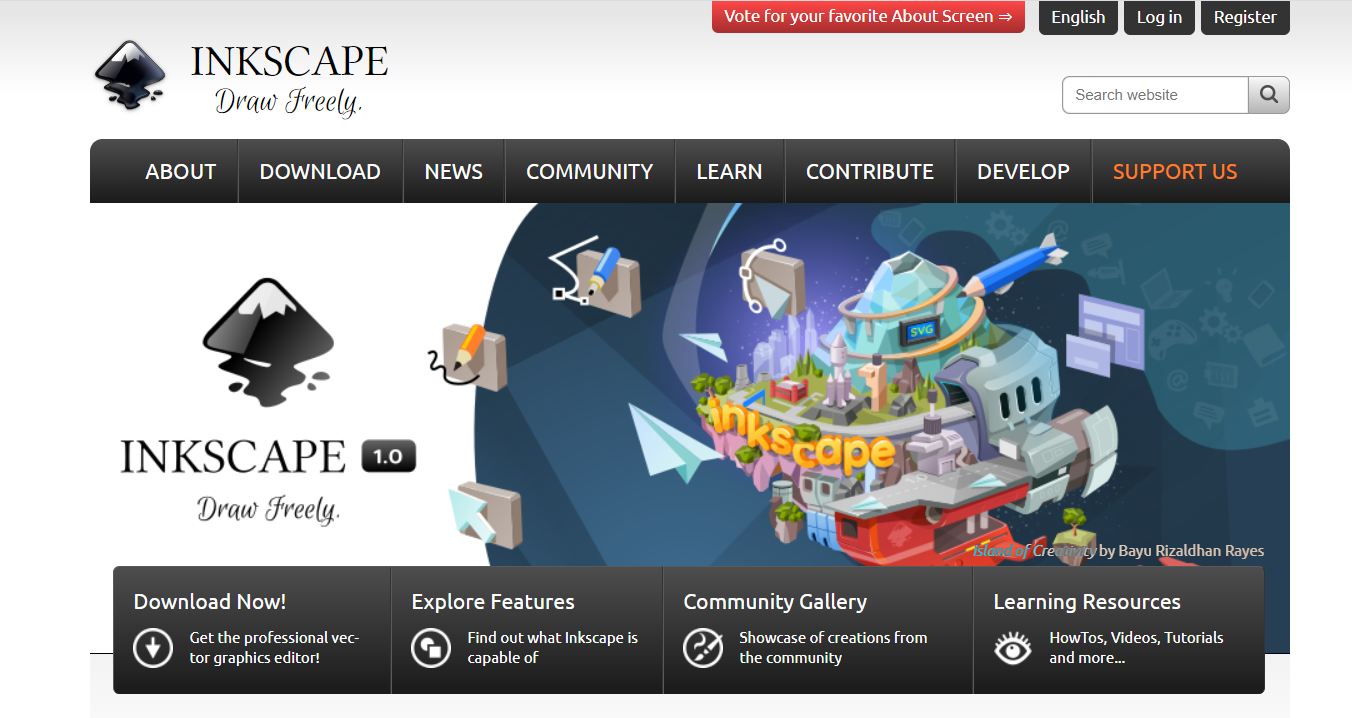Click the magnifying glass search icon

point(1269,95)
